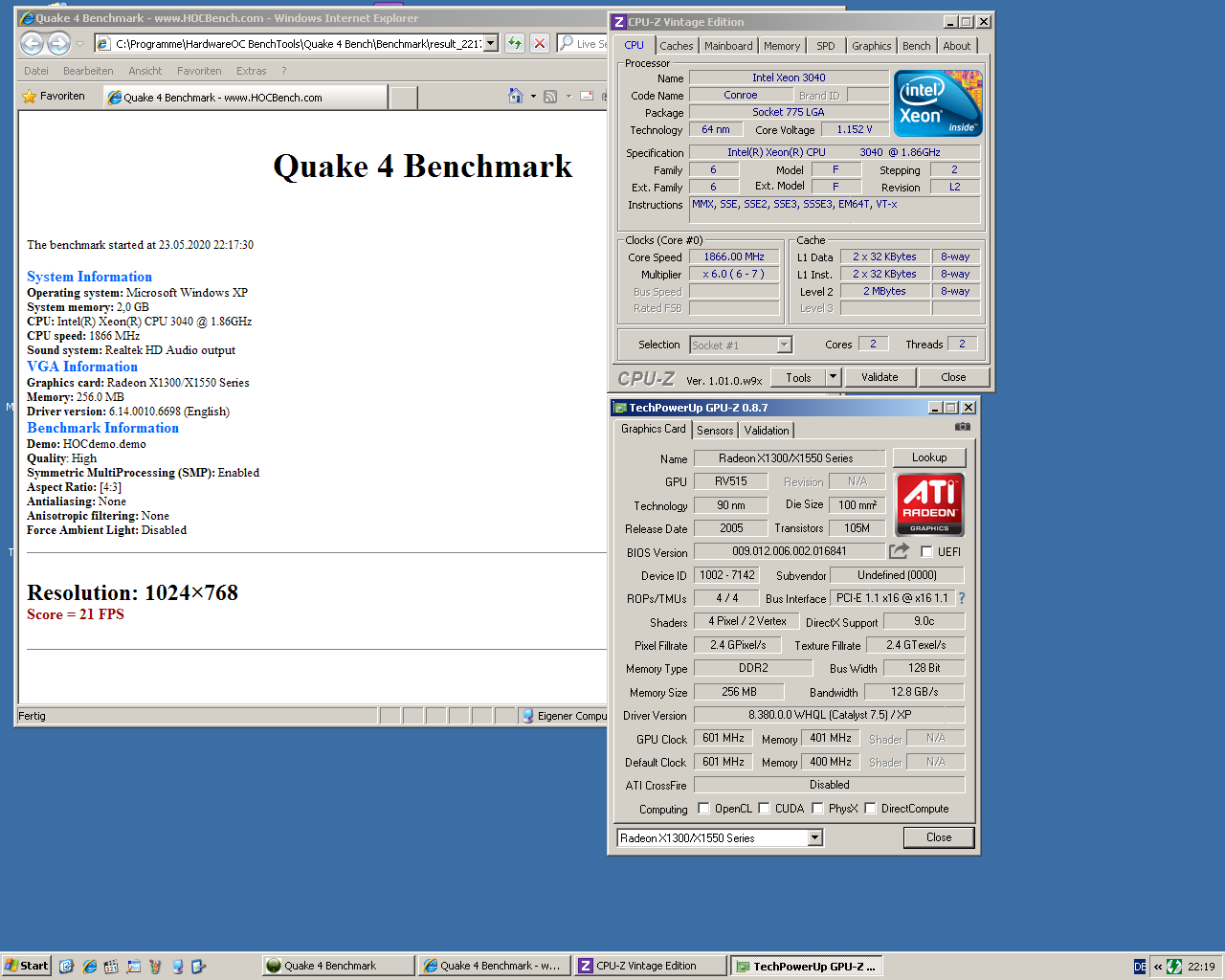Click the ATI Radeon logo in GPU-Z
This screenshot has height=980, width=1225.
click(x=929, y=504)
